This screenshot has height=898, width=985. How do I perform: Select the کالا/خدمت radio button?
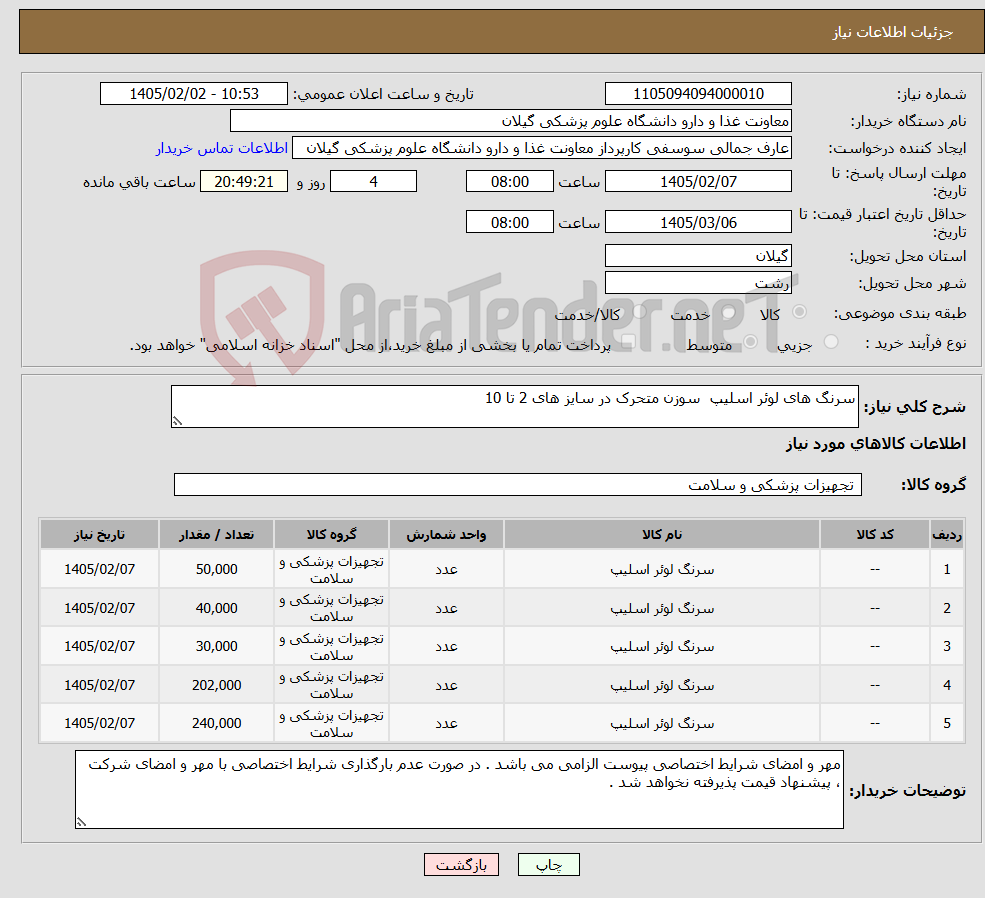[639, 311]
